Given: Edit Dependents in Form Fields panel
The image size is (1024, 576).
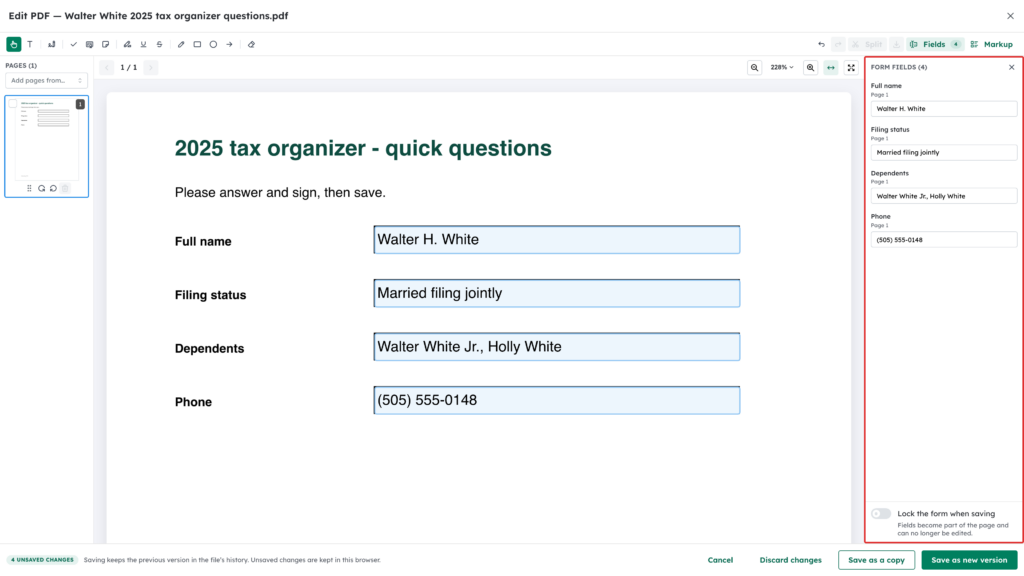Looking at the screenshot, I should 944,196.
